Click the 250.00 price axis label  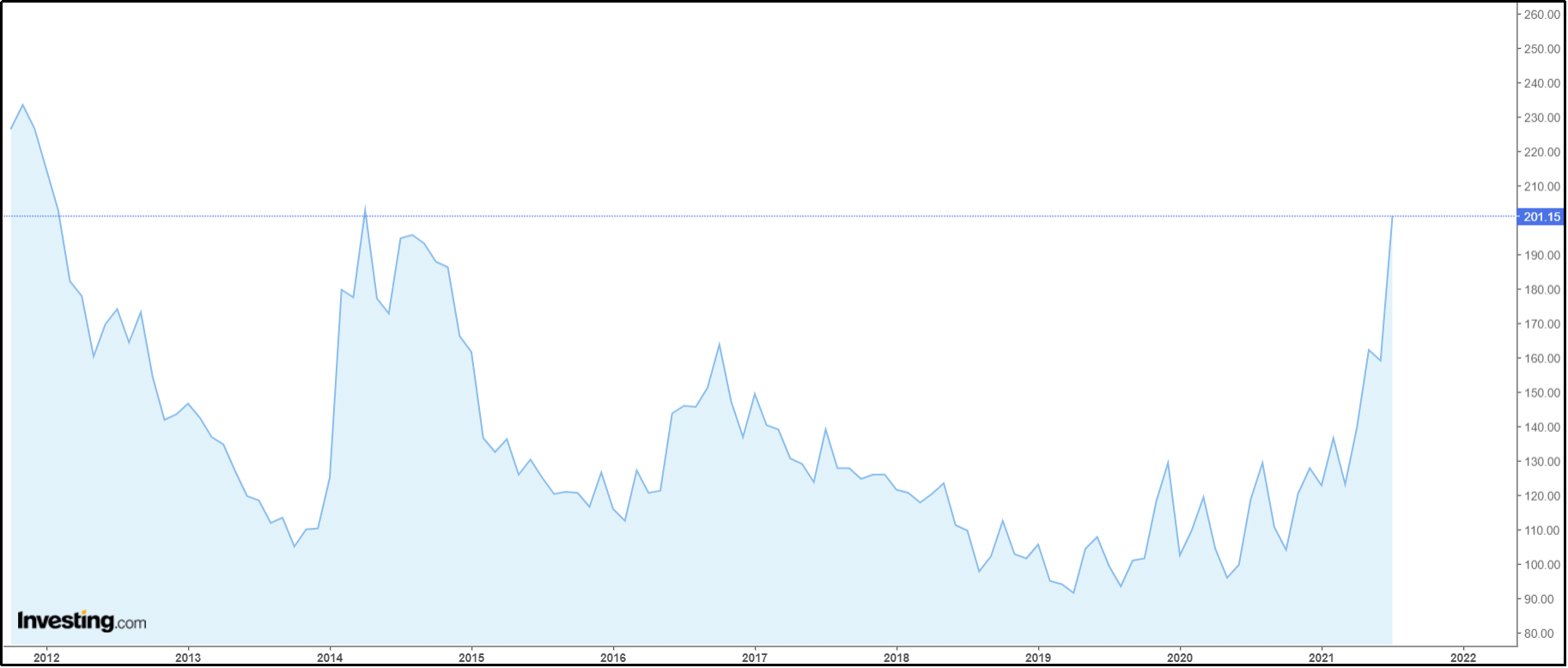click(1542, 49)
